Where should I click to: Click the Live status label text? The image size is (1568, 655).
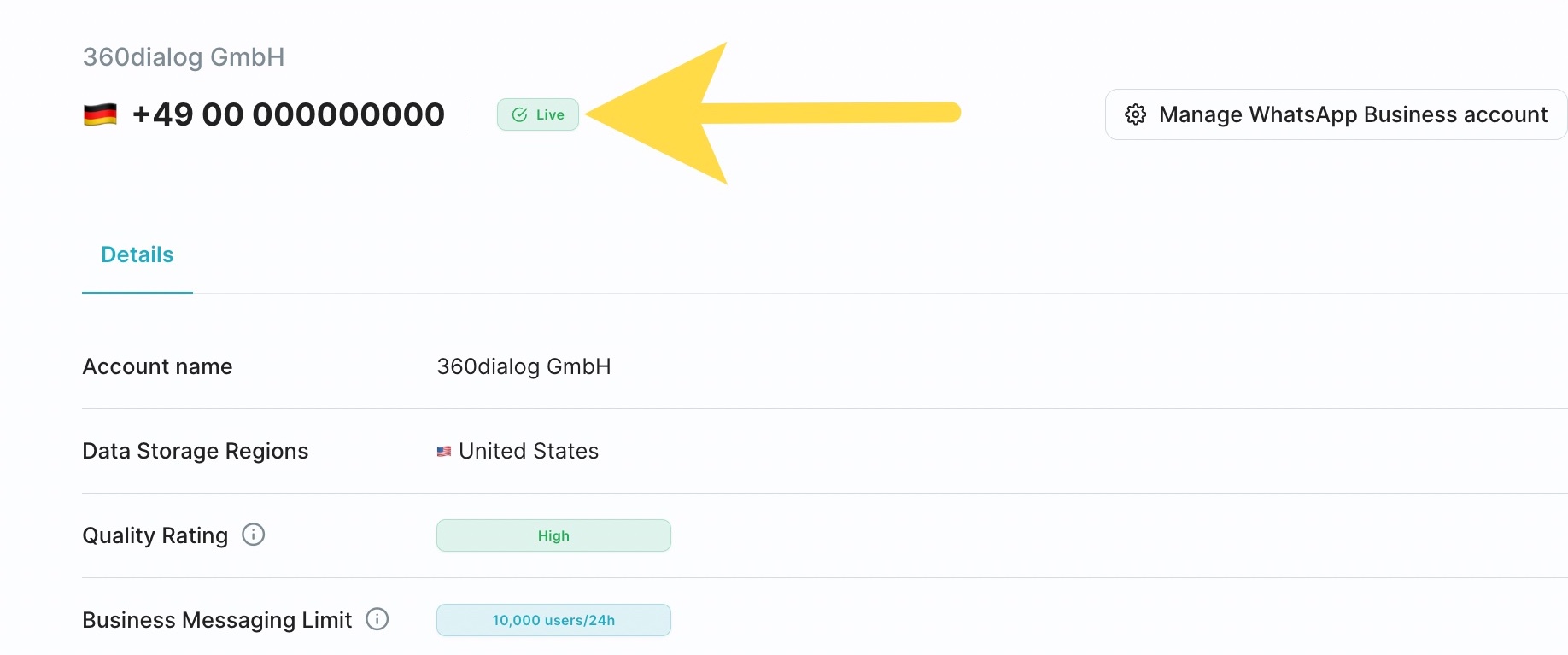click(x=550, y=114)
